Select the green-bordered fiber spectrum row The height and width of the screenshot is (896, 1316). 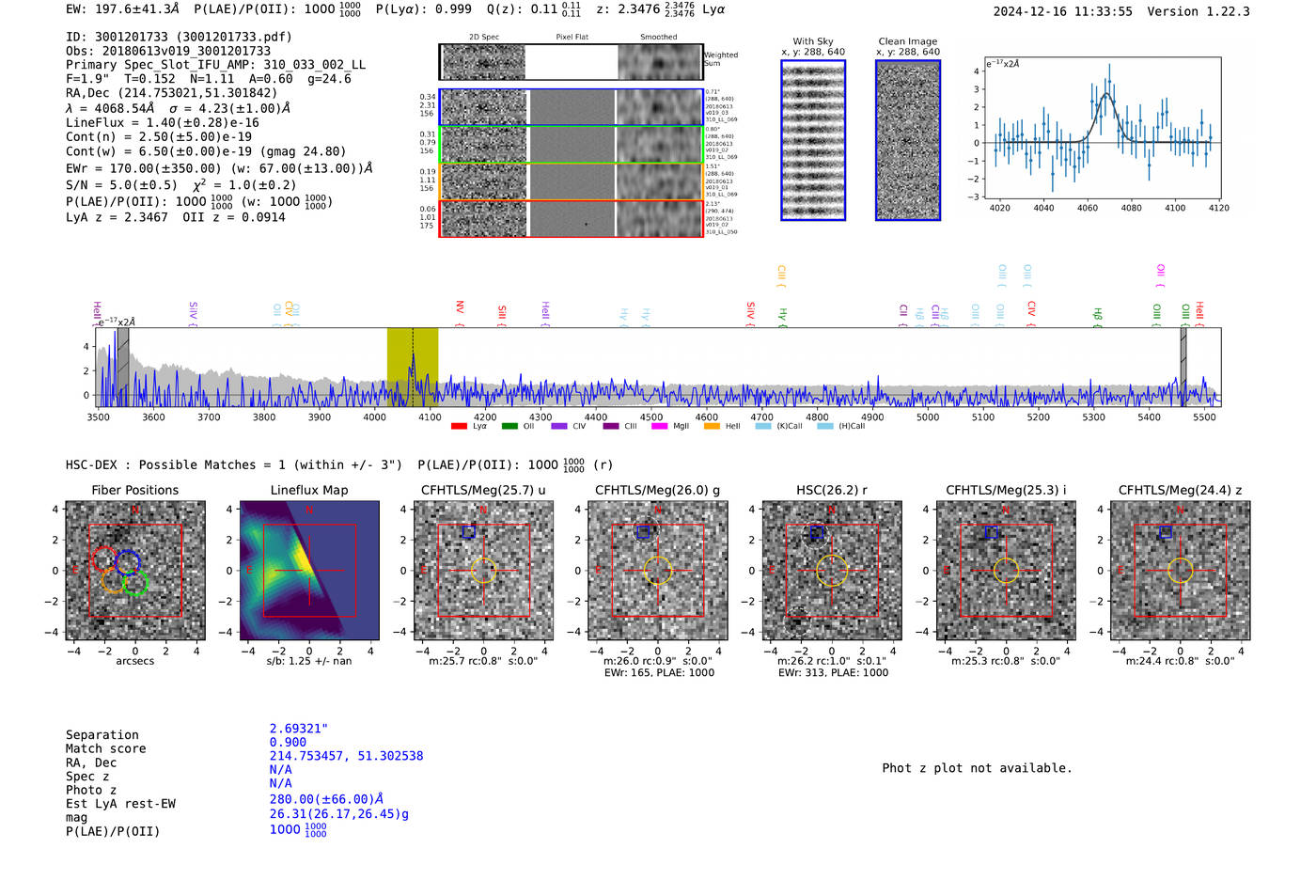click(572, 145)
